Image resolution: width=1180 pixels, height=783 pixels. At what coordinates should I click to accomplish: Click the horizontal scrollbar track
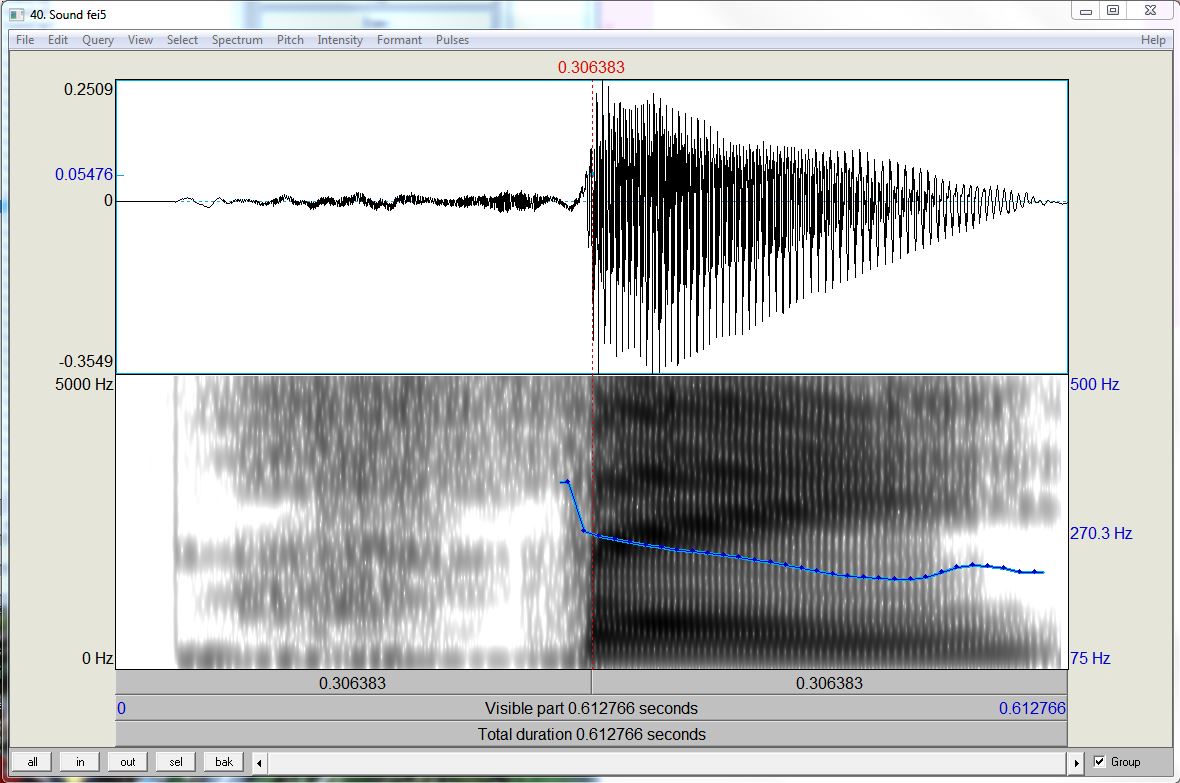coord(668,763)
